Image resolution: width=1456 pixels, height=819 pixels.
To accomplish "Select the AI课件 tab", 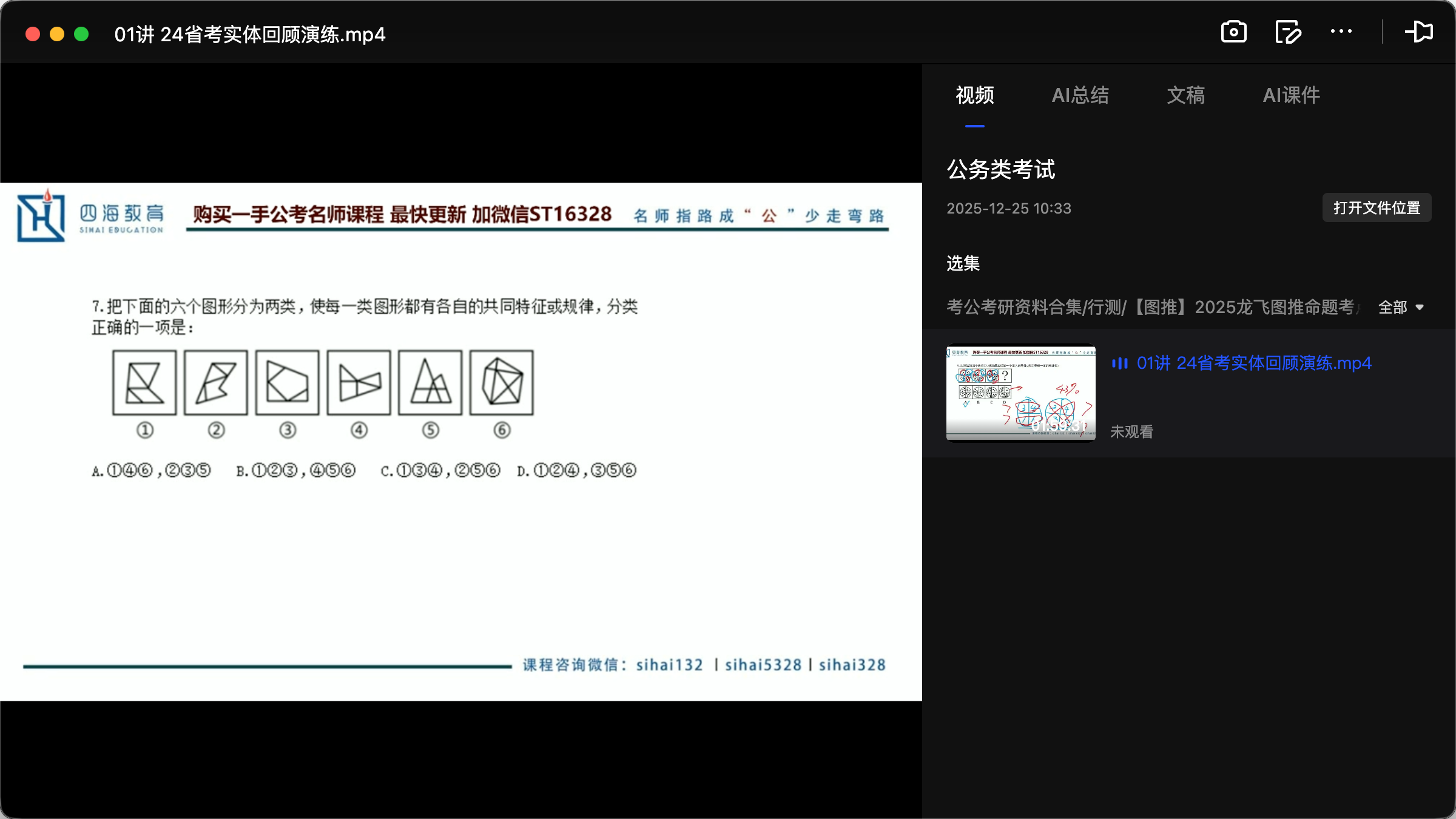I will pyautogui.click(x=1290, y=95).
